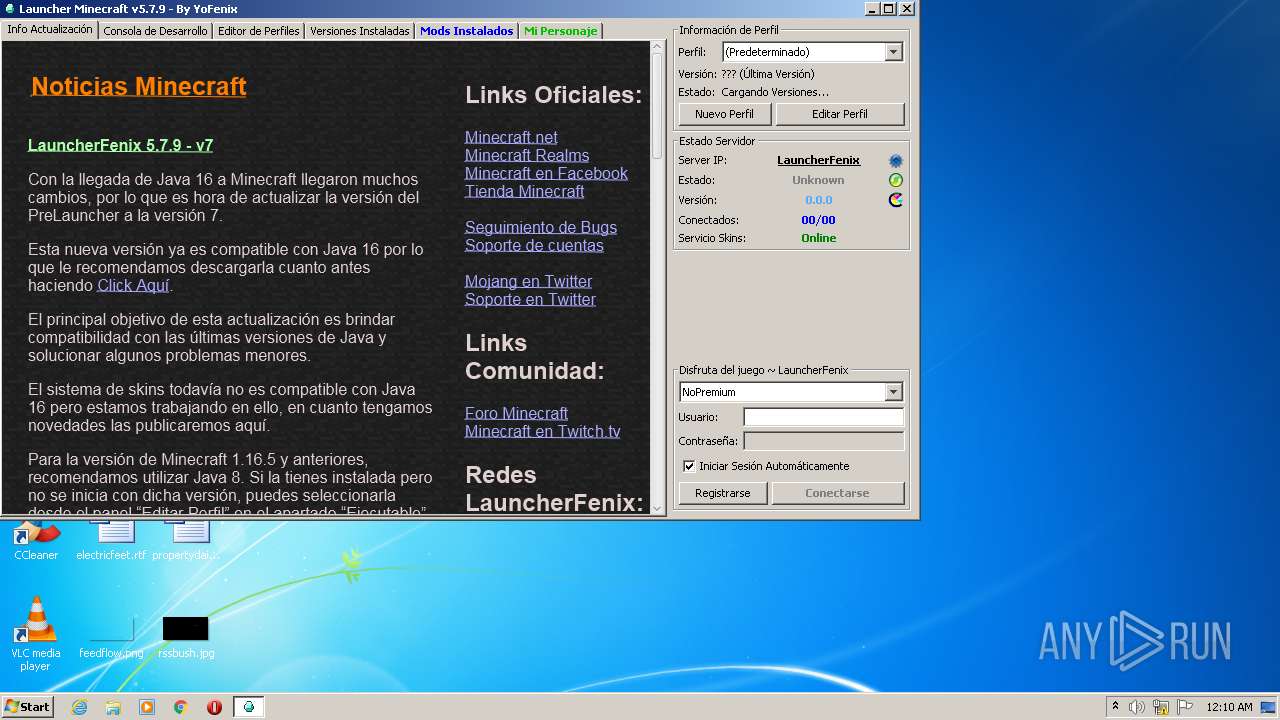This screenshot has width=1280, height=720.
Task: Click the network icon in system tray
Action: 1161,707
